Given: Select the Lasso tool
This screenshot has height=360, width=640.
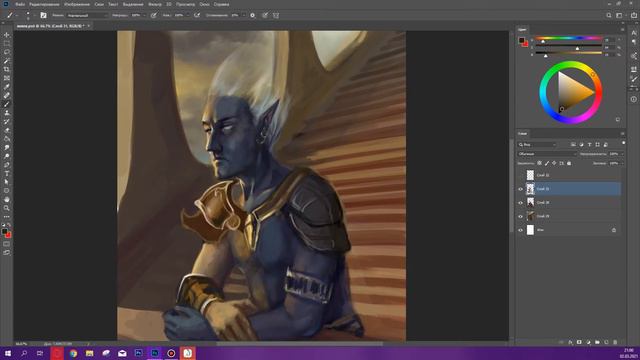Looking at the screenshot, I should [x=7, y=52].
